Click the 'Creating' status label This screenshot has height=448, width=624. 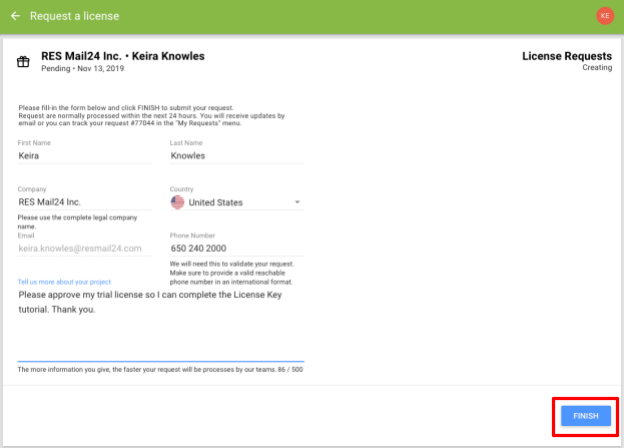coord(597,68)
